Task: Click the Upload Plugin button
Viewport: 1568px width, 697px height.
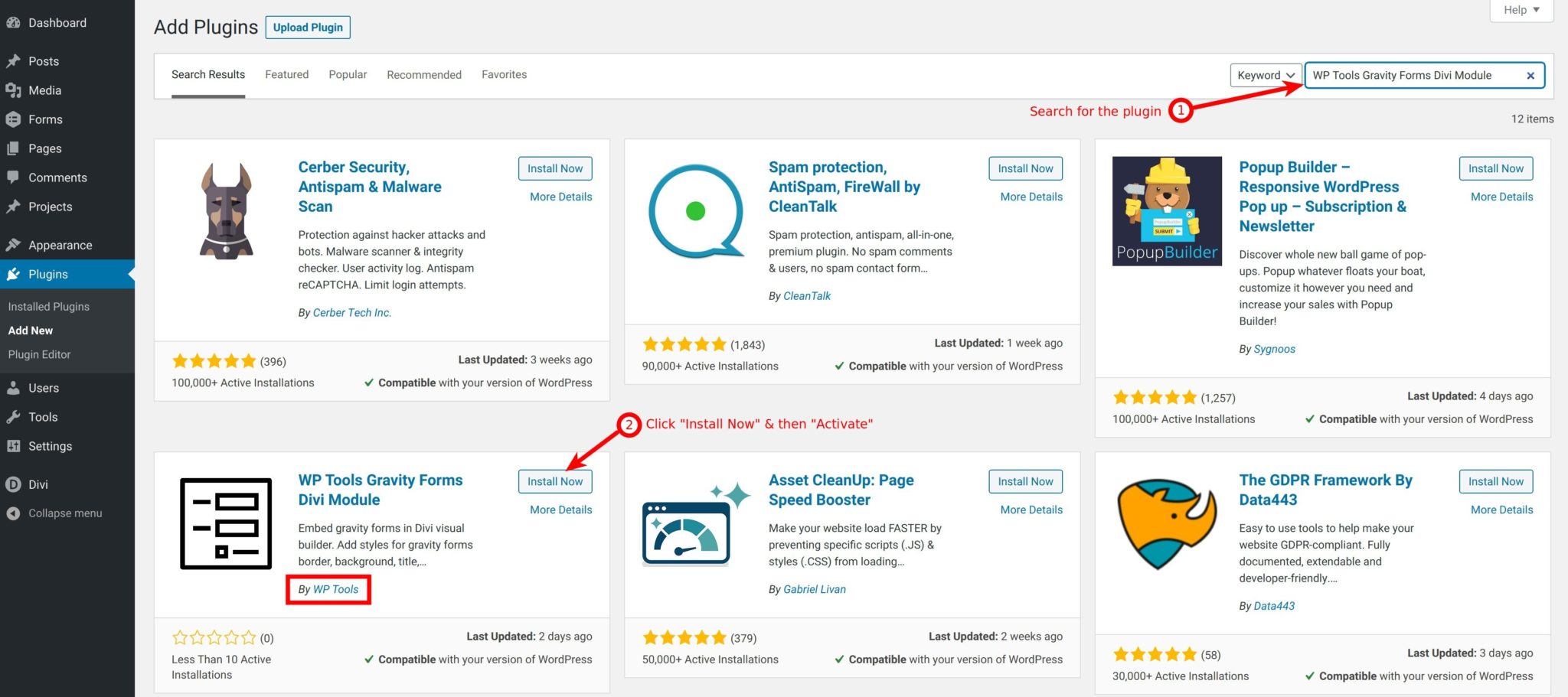Action: tap(308, 27)
